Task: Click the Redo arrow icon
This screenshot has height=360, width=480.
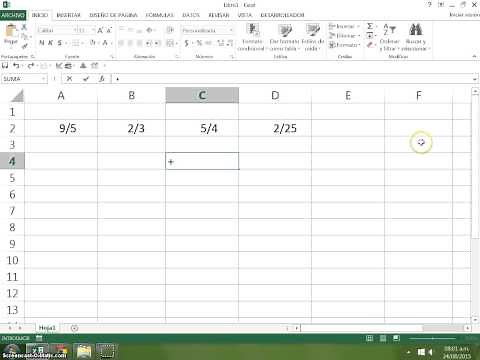Action: point(31,66)
